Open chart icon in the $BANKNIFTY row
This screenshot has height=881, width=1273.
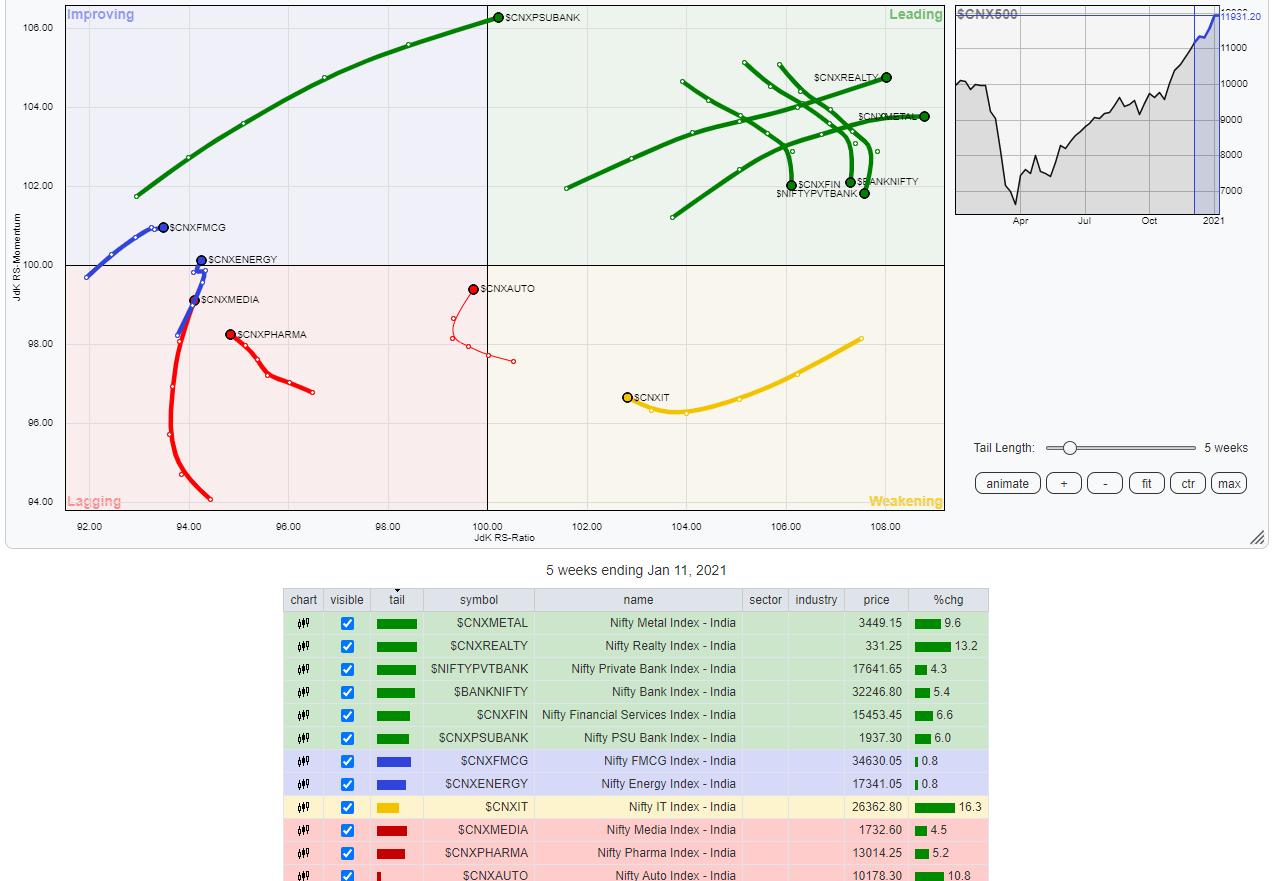click(303, 692)
